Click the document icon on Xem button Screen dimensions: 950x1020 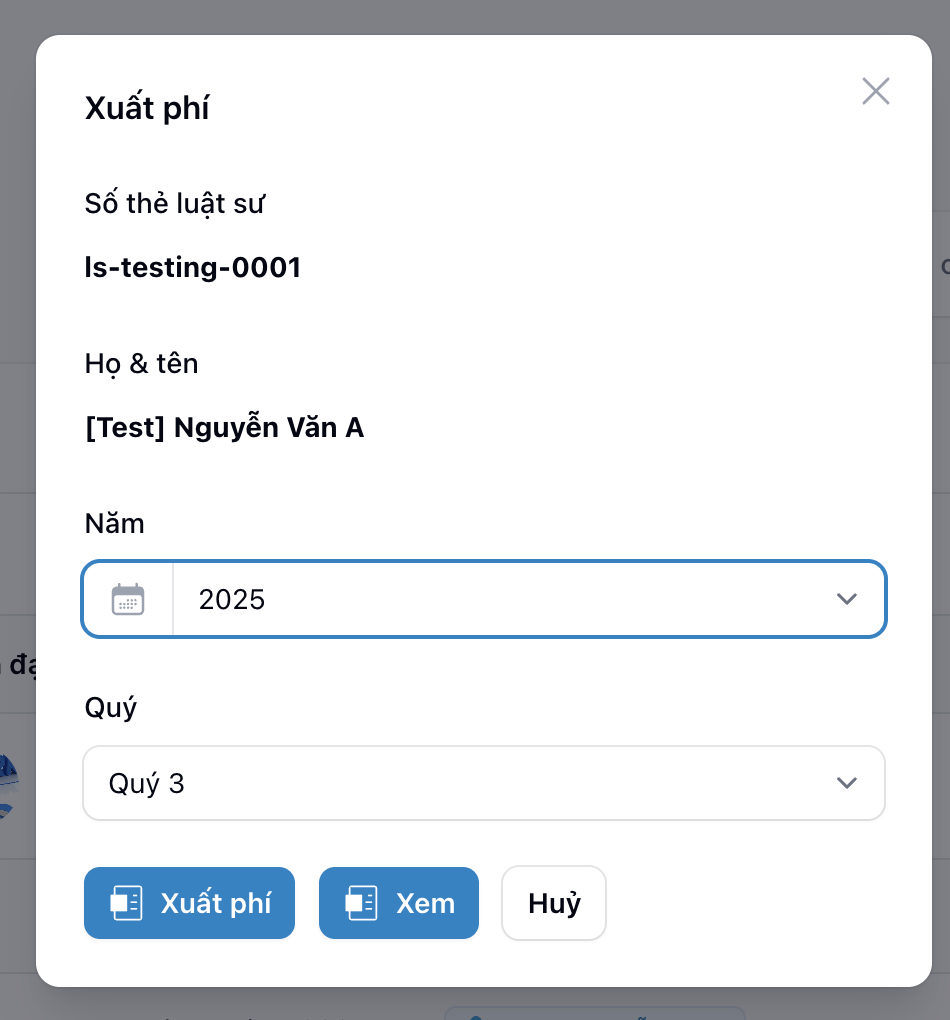click(x=361, y=903)
